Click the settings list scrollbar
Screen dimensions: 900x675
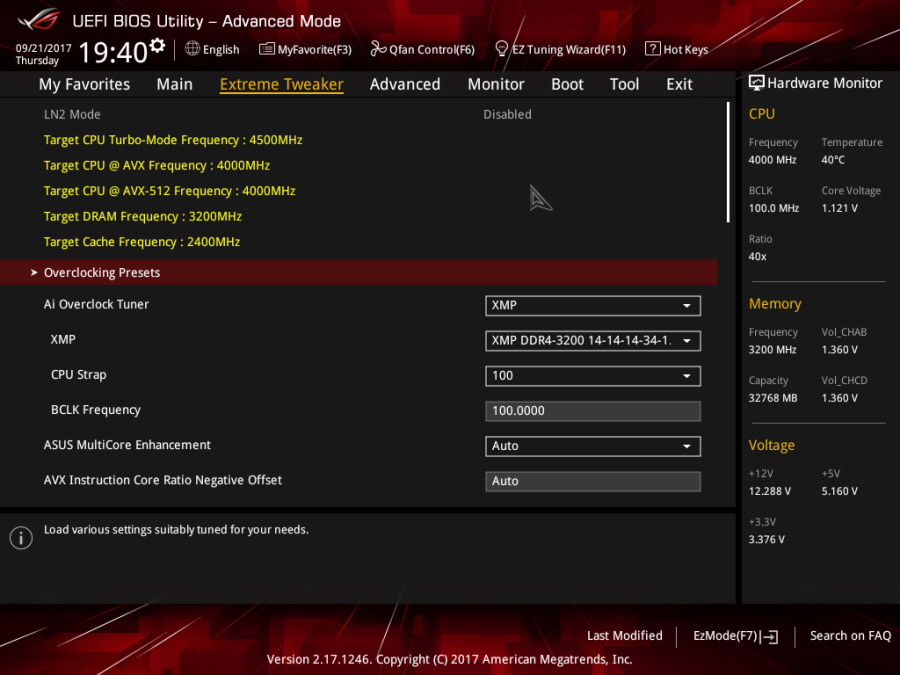coord(728,162)
